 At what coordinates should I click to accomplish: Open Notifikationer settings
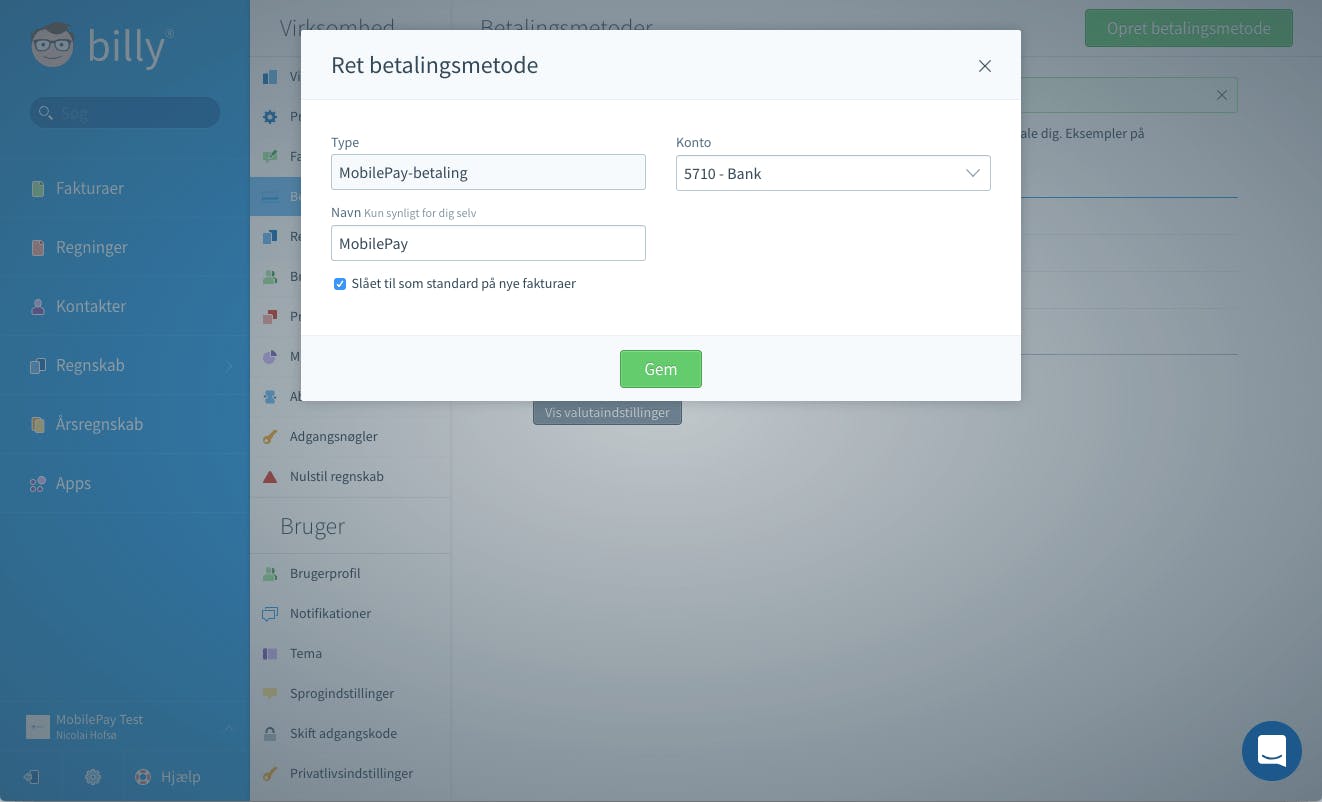(x=330, y=613)
